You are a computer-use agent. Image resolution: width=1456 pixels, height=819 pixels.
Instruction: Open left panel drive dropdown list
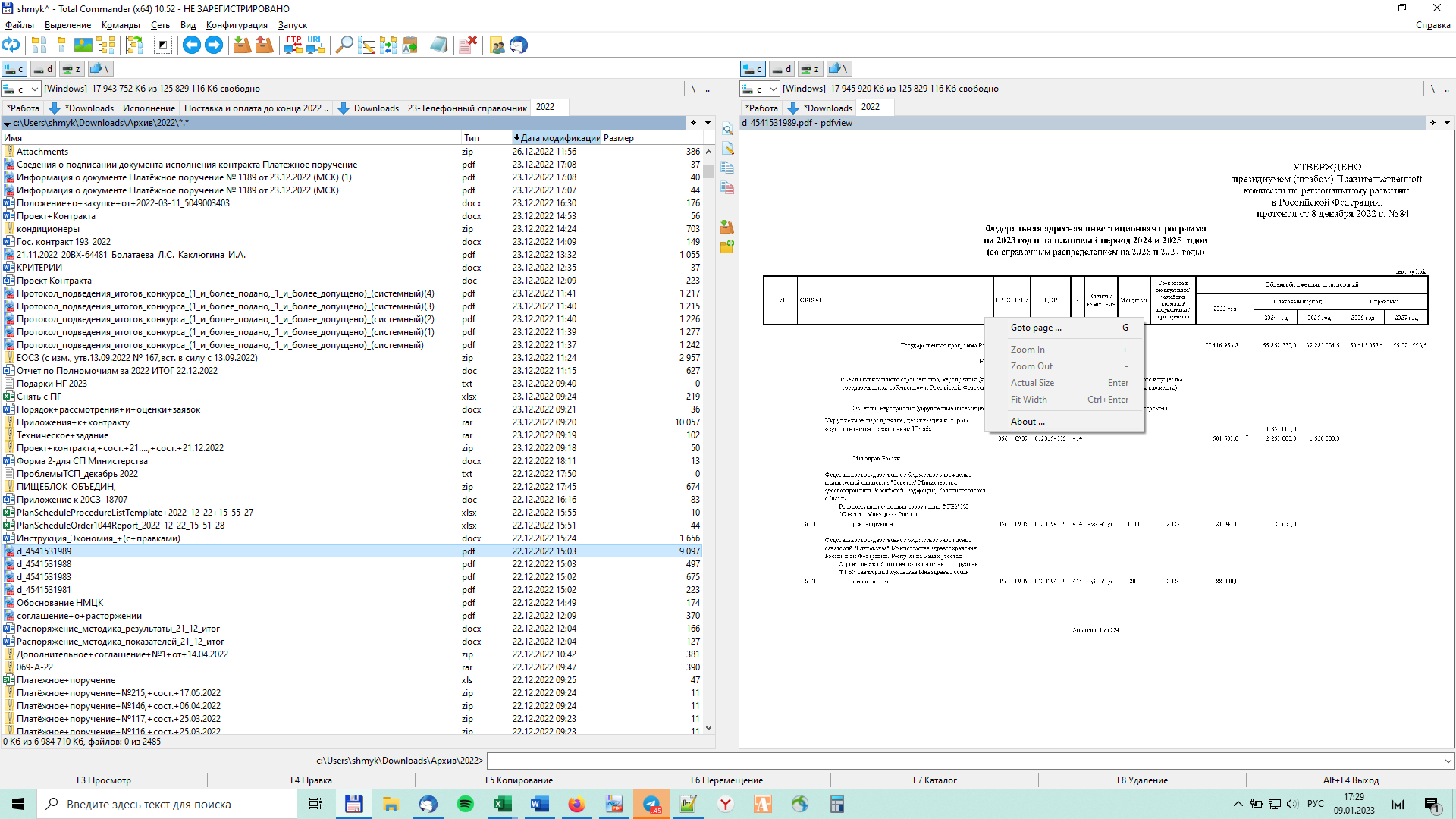point(35,89)
